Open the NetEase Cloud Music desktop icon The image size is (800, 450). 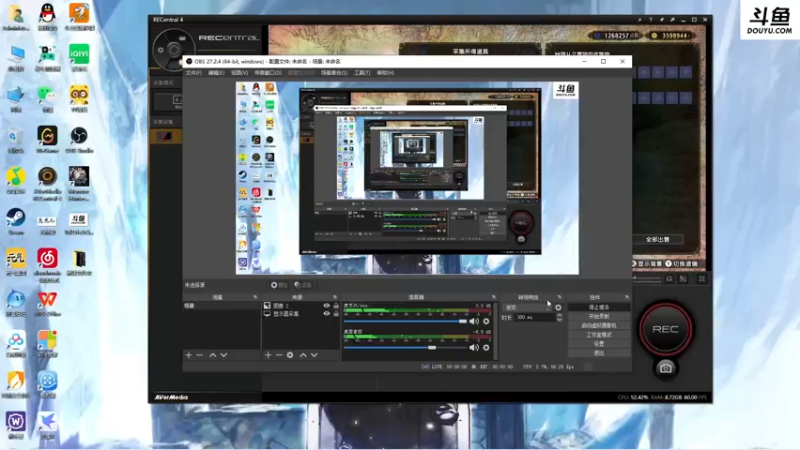click(x=47, y=264)
